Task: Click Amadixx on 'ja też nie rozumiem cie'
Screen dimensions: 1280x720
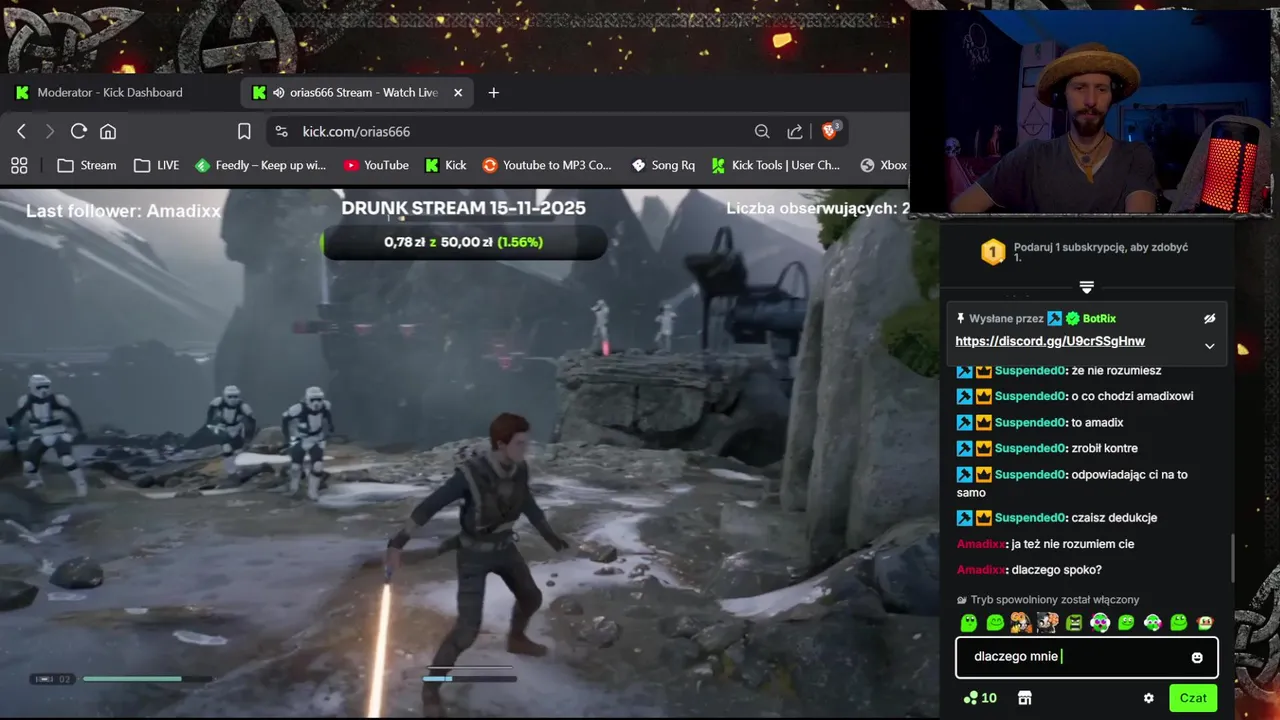Action: pos(980,544)
